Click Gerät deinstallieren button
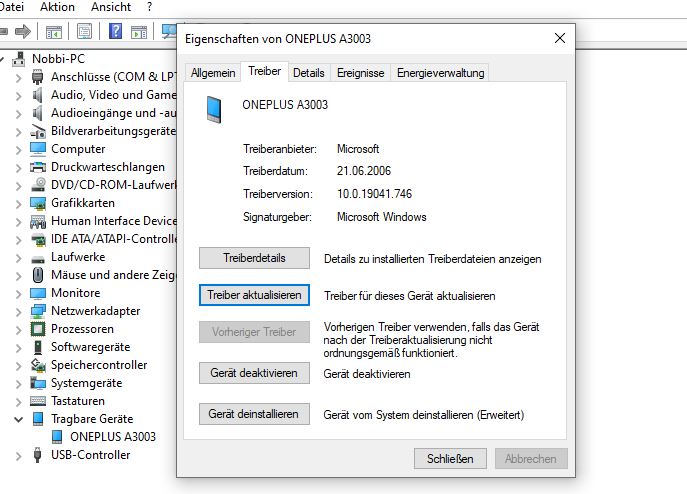Image resolution: width=687 pixels, height=494 pixels. [254, 414]
